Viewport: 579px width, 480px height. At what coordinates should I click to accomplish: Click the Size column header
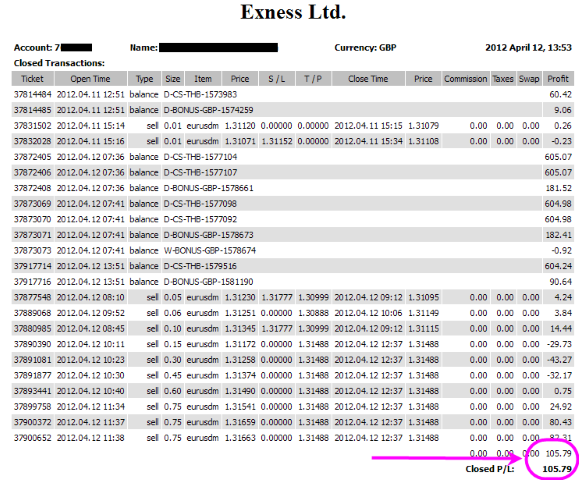point(173,79)
